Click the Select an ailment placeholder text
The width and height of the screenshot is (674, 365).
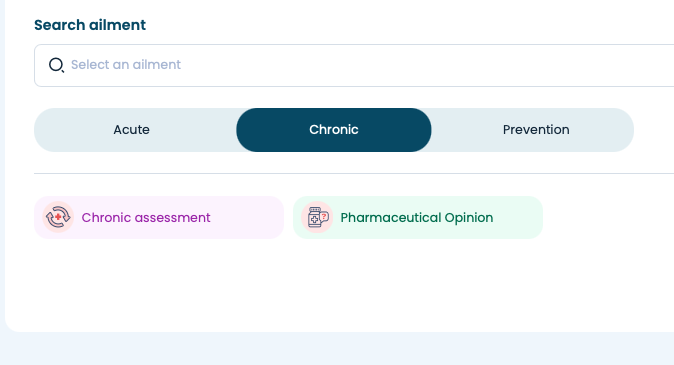pyautogui.click(x=126, y=64)
